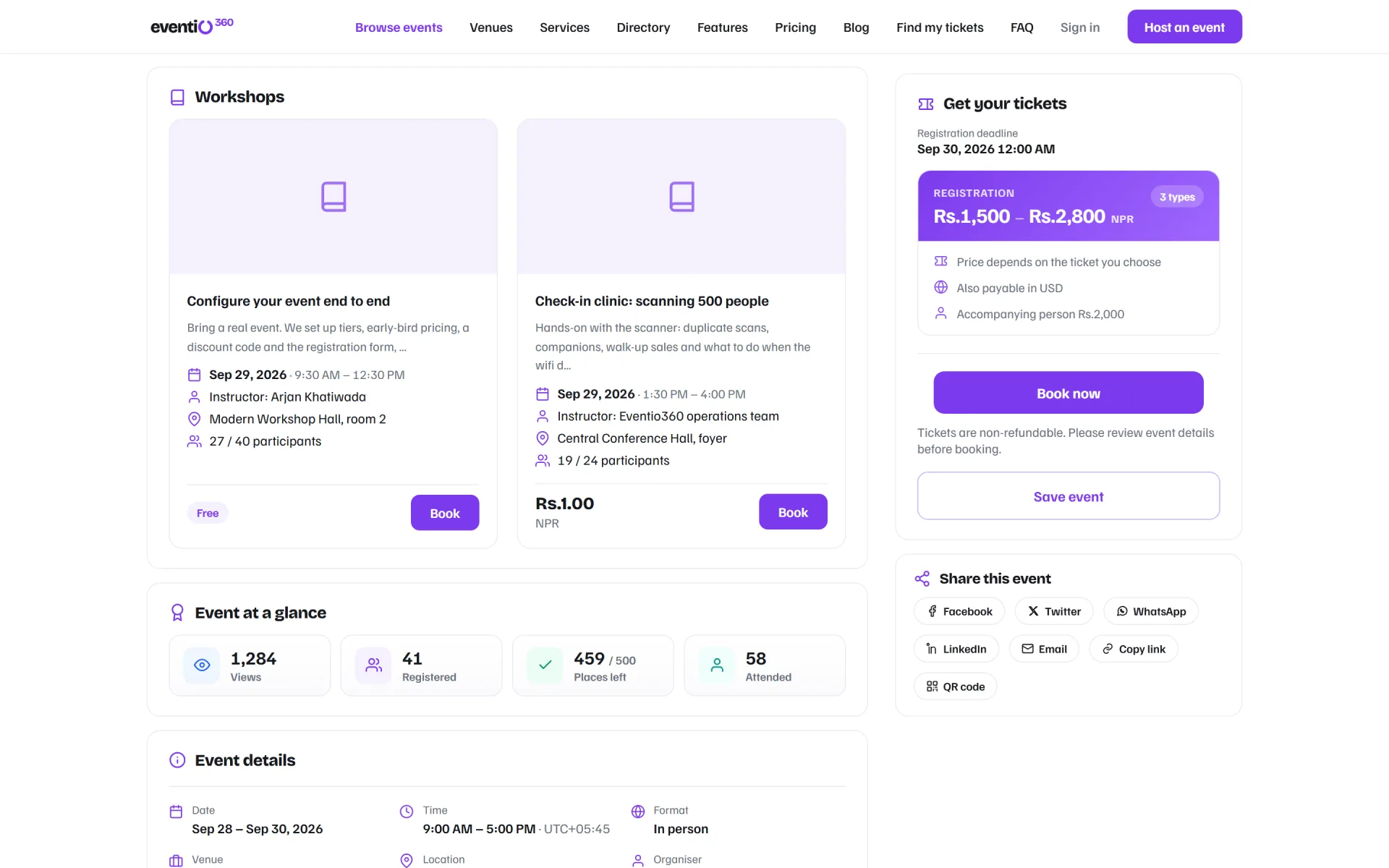This screenshot has width=1389, height=868.
Task: Click pin icon beside Central Conference Hall, foyer
Action: [x=543, y=438]
